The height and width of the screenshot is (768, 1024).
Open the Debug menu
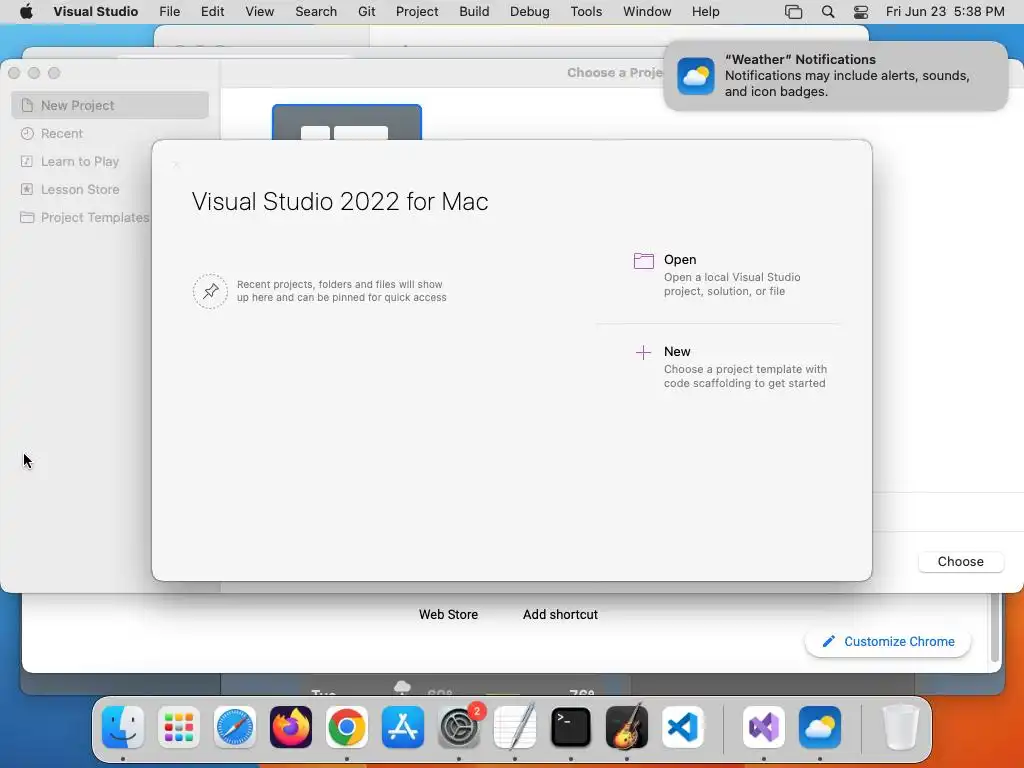coord(530,12)
